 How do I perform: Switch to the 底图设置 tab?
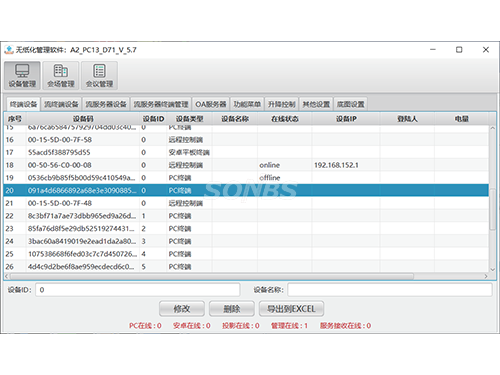(x=351, y=104)
